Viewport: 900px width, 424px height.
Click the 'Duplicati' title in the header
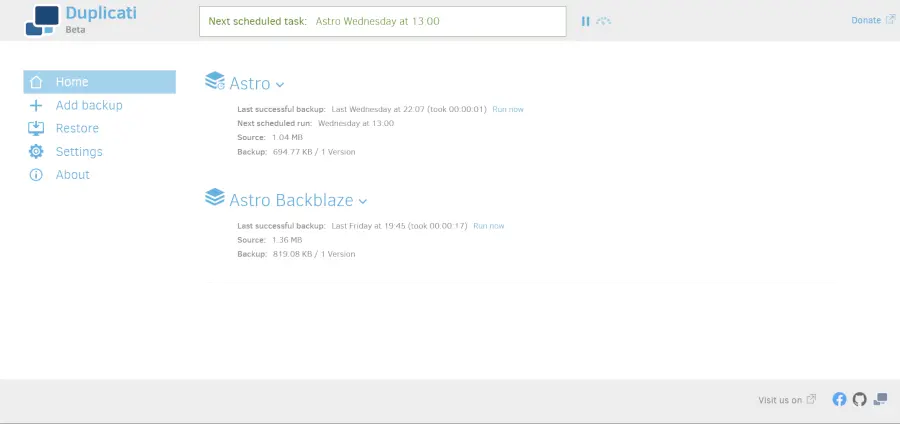point(101,13)
